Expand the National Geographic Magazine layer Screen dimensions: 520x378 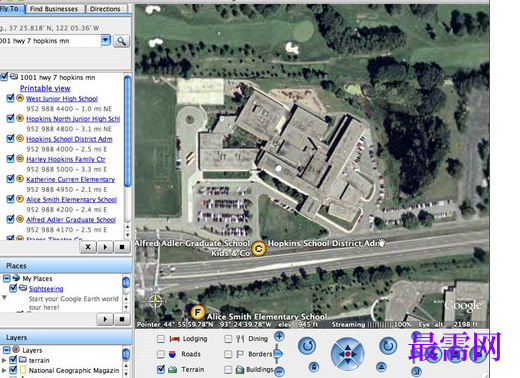point(4,370)
